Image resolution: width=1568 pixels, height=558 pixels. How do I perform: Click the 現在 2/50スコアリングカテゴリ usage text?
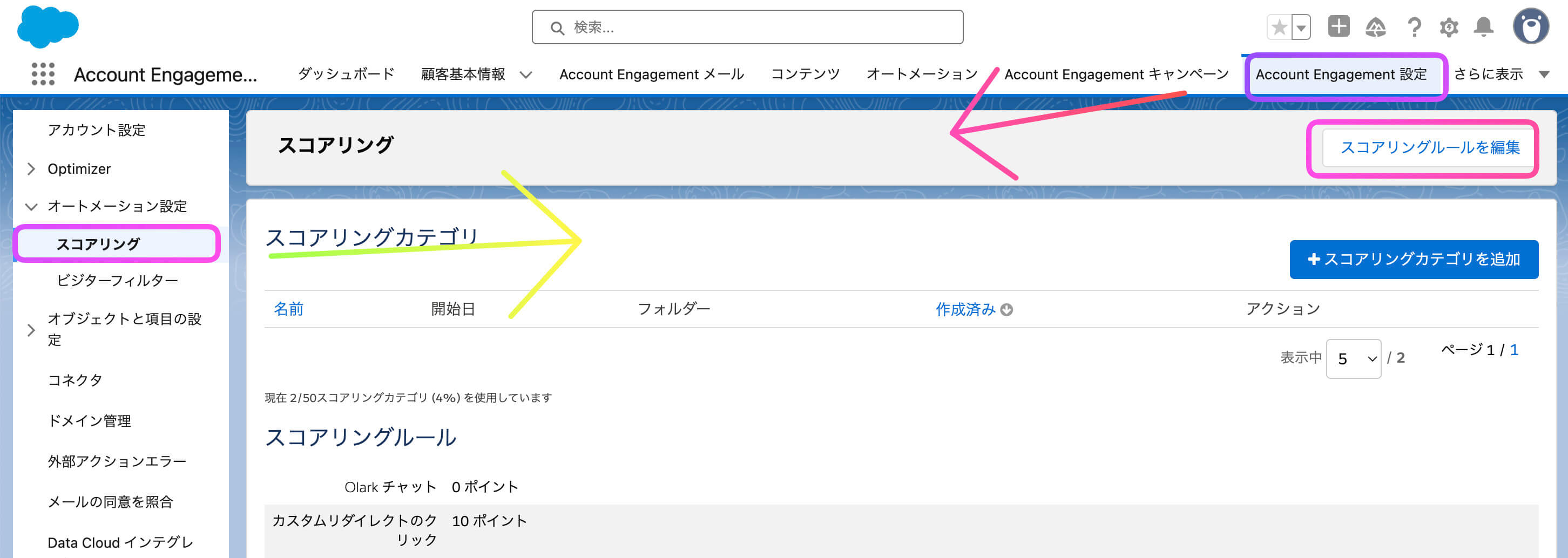coord(408,398)
